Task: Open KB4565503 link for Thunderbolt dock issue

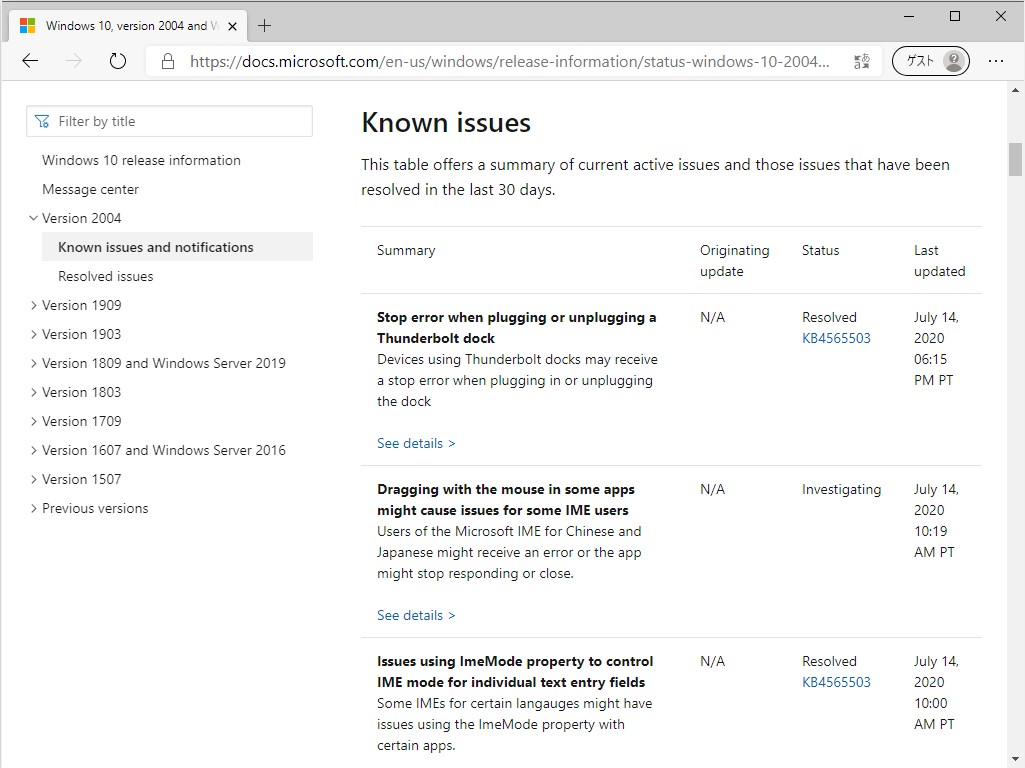Action: point(836,338)
